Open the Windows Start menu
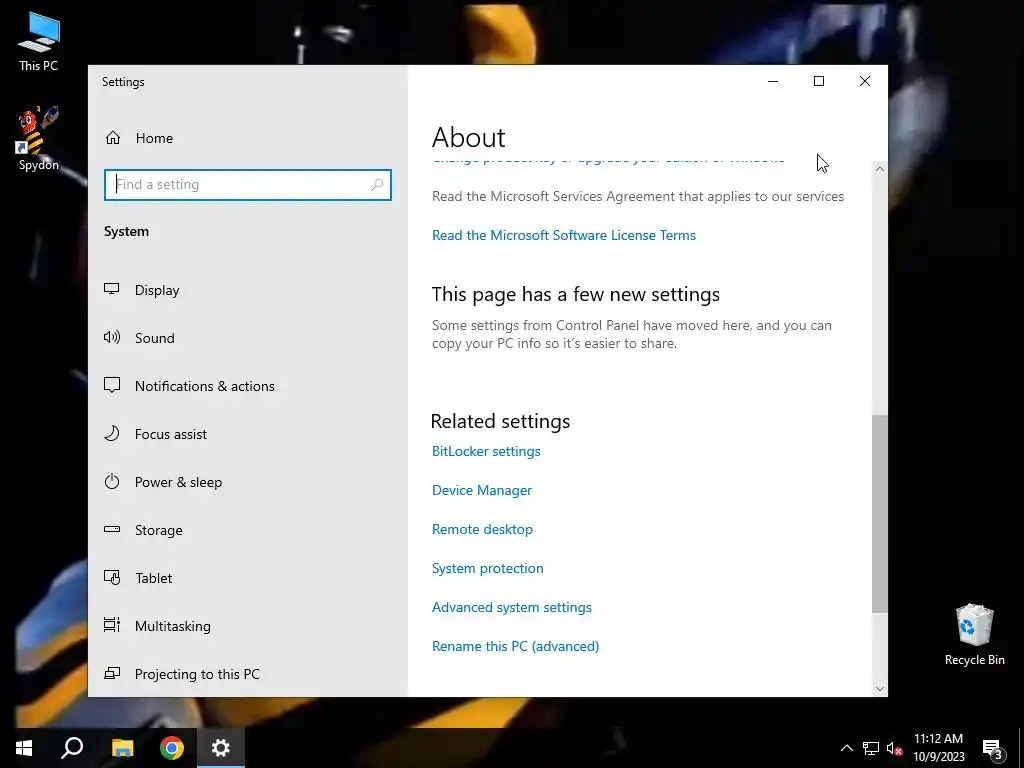 pyautogui.click(x=24, y=748)
